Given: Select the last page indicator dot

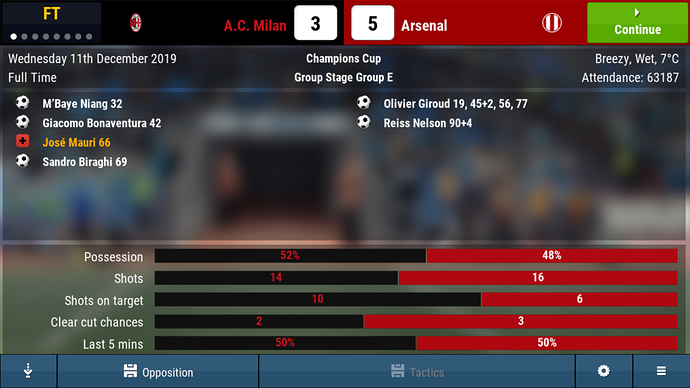Looking at the screenshot, I should click(x=89, y=37).
